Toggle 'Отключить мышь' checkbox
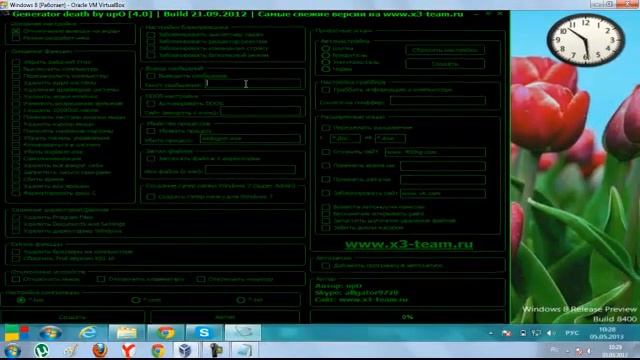 pos(16,279)
